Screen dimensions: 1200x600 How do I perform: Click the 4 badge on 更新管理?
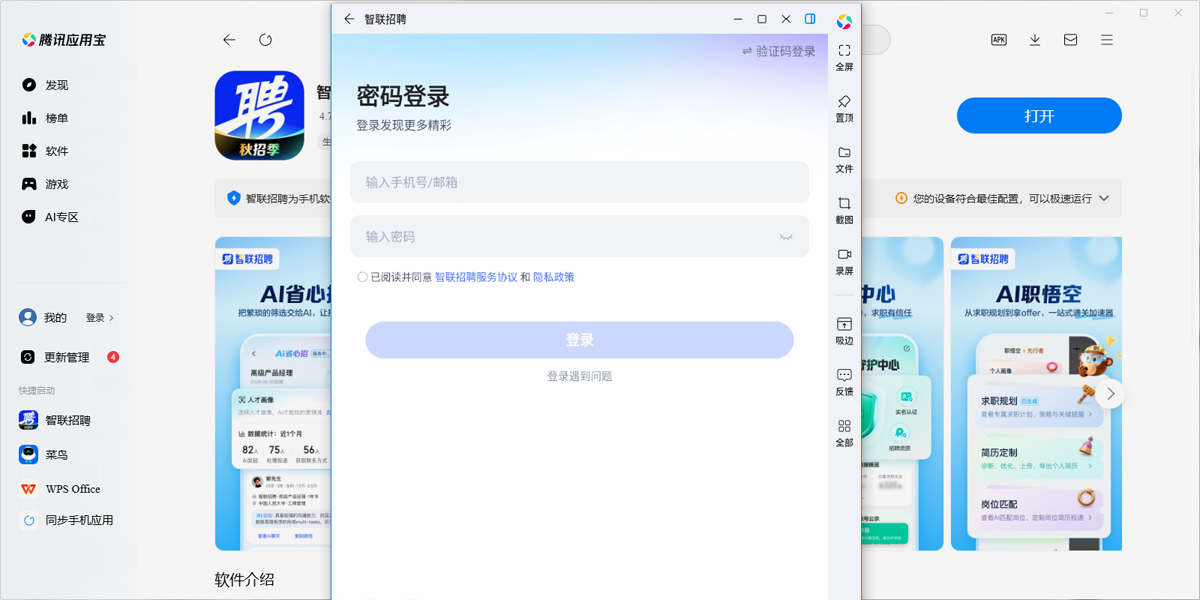tap(113, 357)
